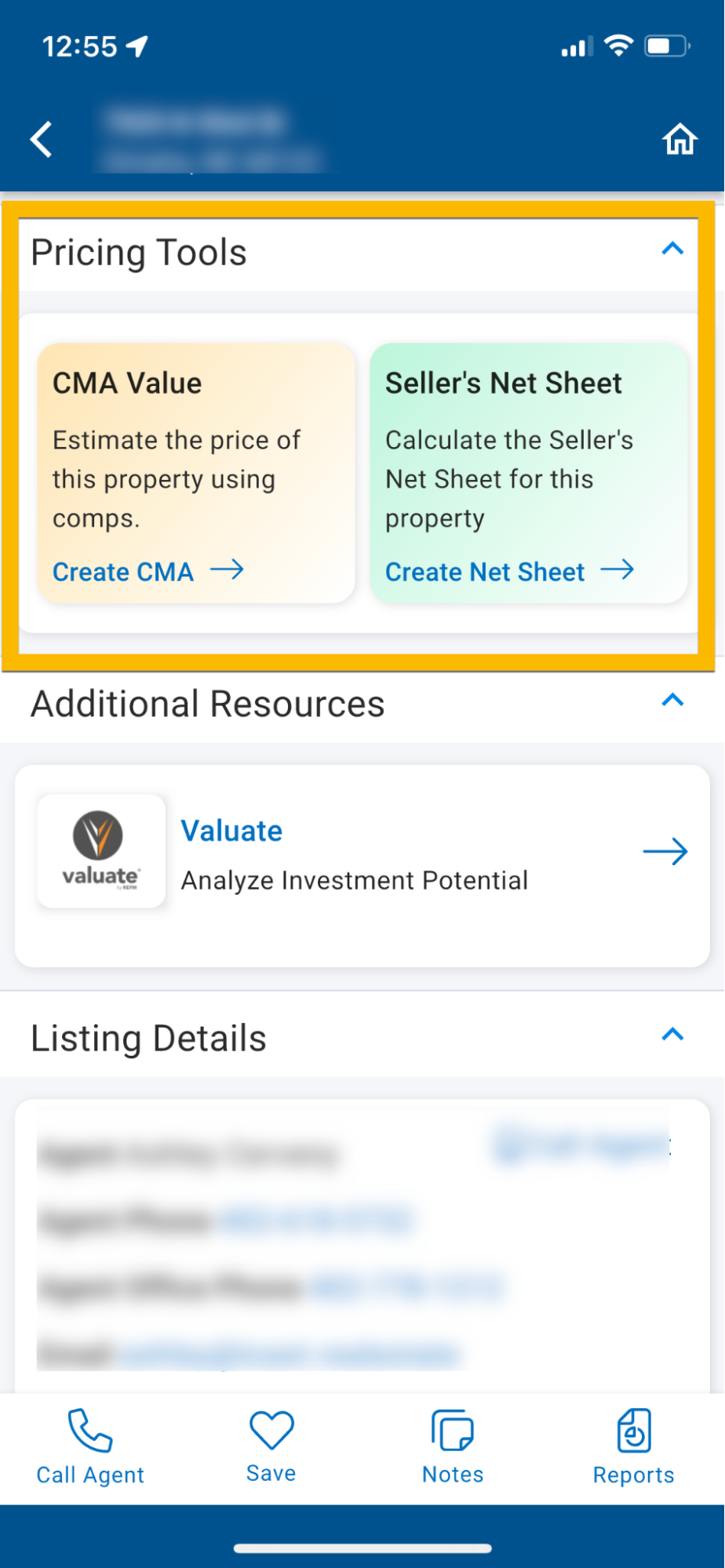Collapse the Pricing Tools section
The width and height of the screenshot is (725, 1568).
pyautogui.click(x=672, y=249)
